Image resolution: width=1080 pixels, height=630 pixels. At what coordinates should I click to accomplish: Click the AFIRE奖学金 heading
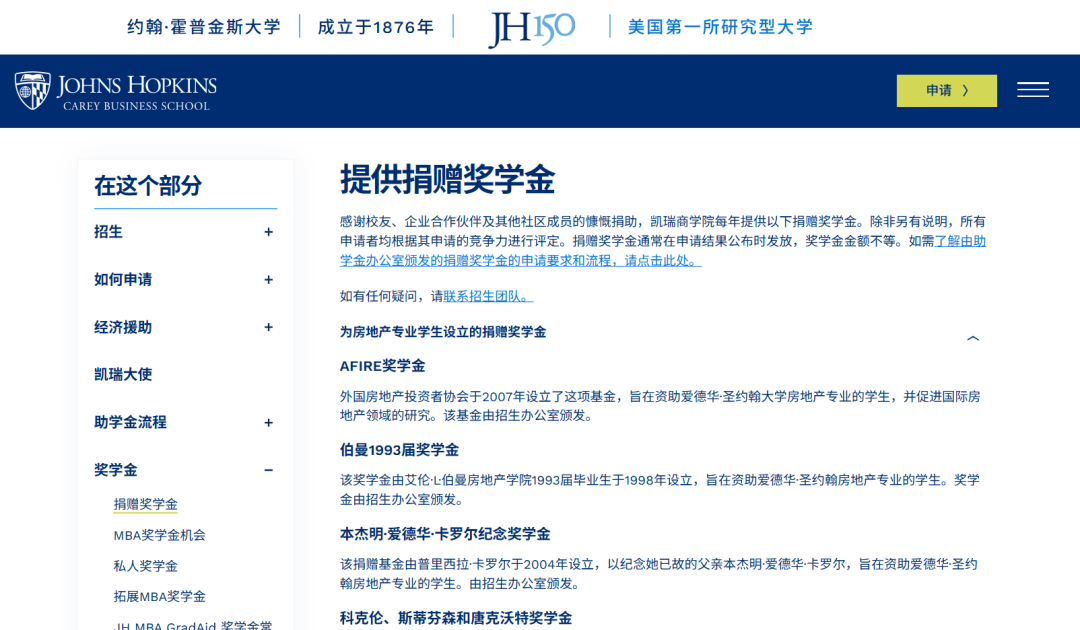click(382, 366)
